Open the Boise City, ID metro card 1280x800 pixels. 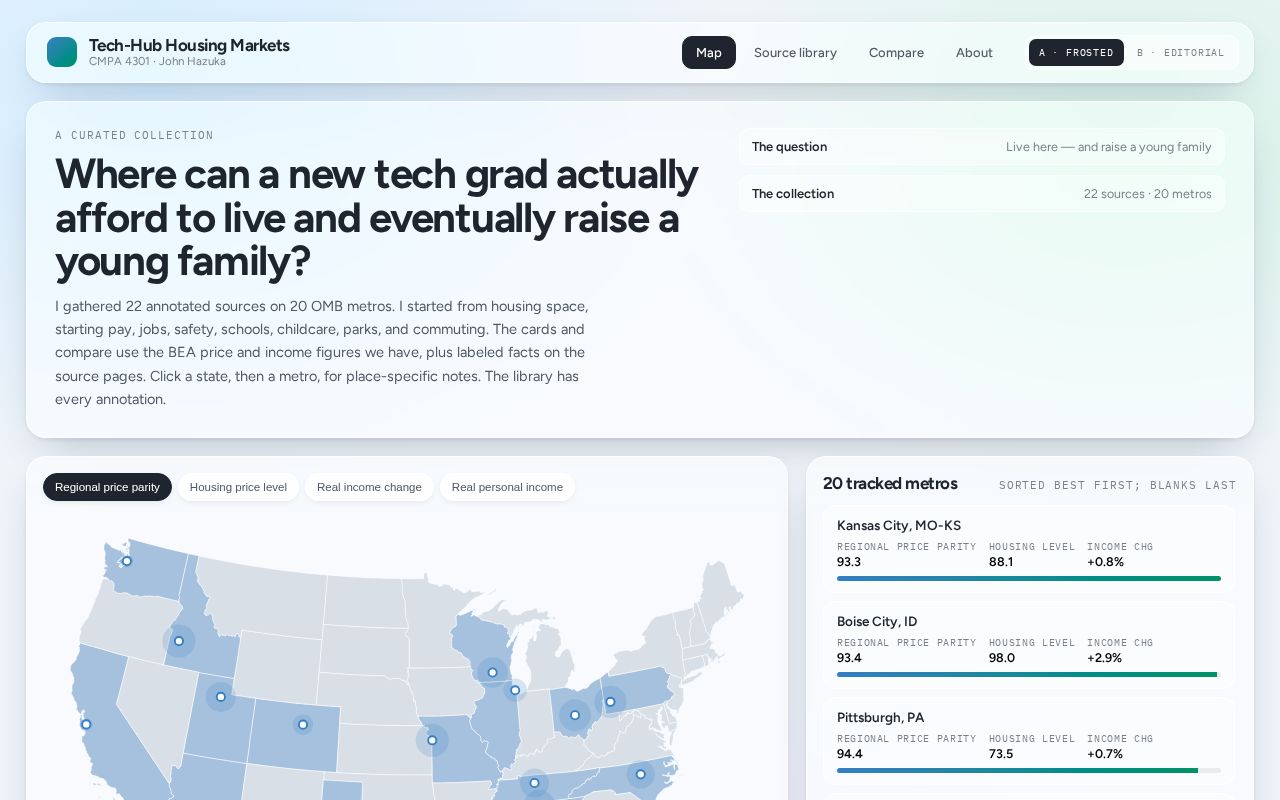pyautogui.click(x=1029, y=645)
